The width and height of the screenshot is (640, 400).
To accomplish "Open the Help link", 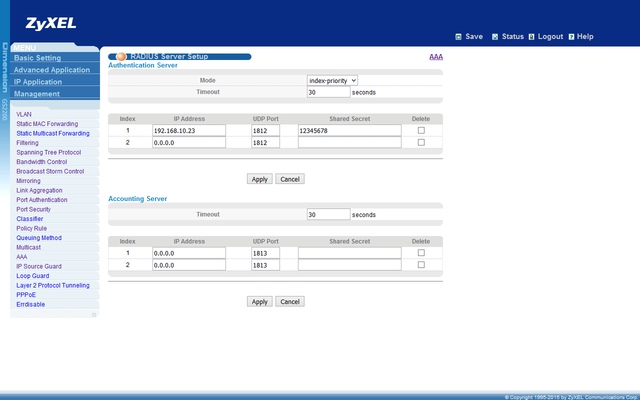I will 585,37.
